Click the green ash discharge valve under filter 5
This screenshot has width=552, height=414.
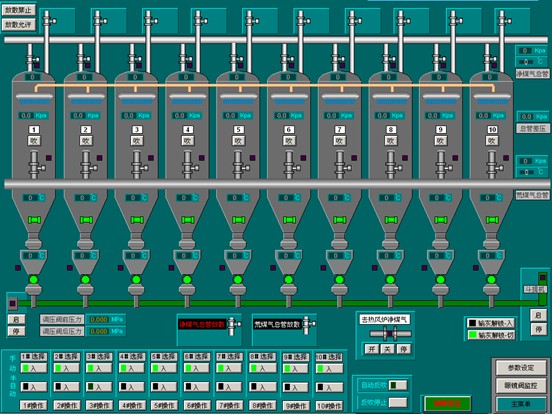(238, 280)
